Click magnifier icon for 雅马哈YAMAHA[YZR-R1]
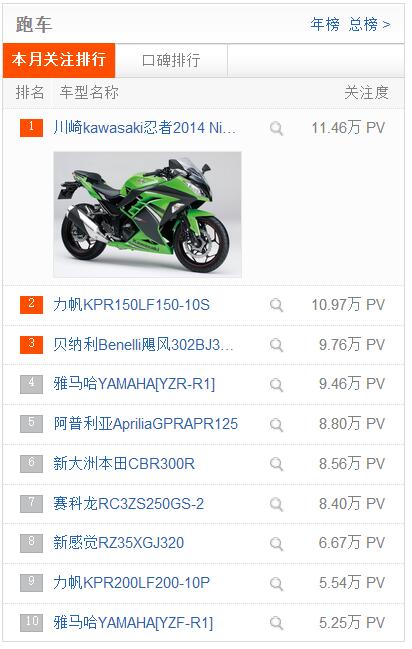Image resolution: width=412 pixels, height=649 pixels. (276, 385)
